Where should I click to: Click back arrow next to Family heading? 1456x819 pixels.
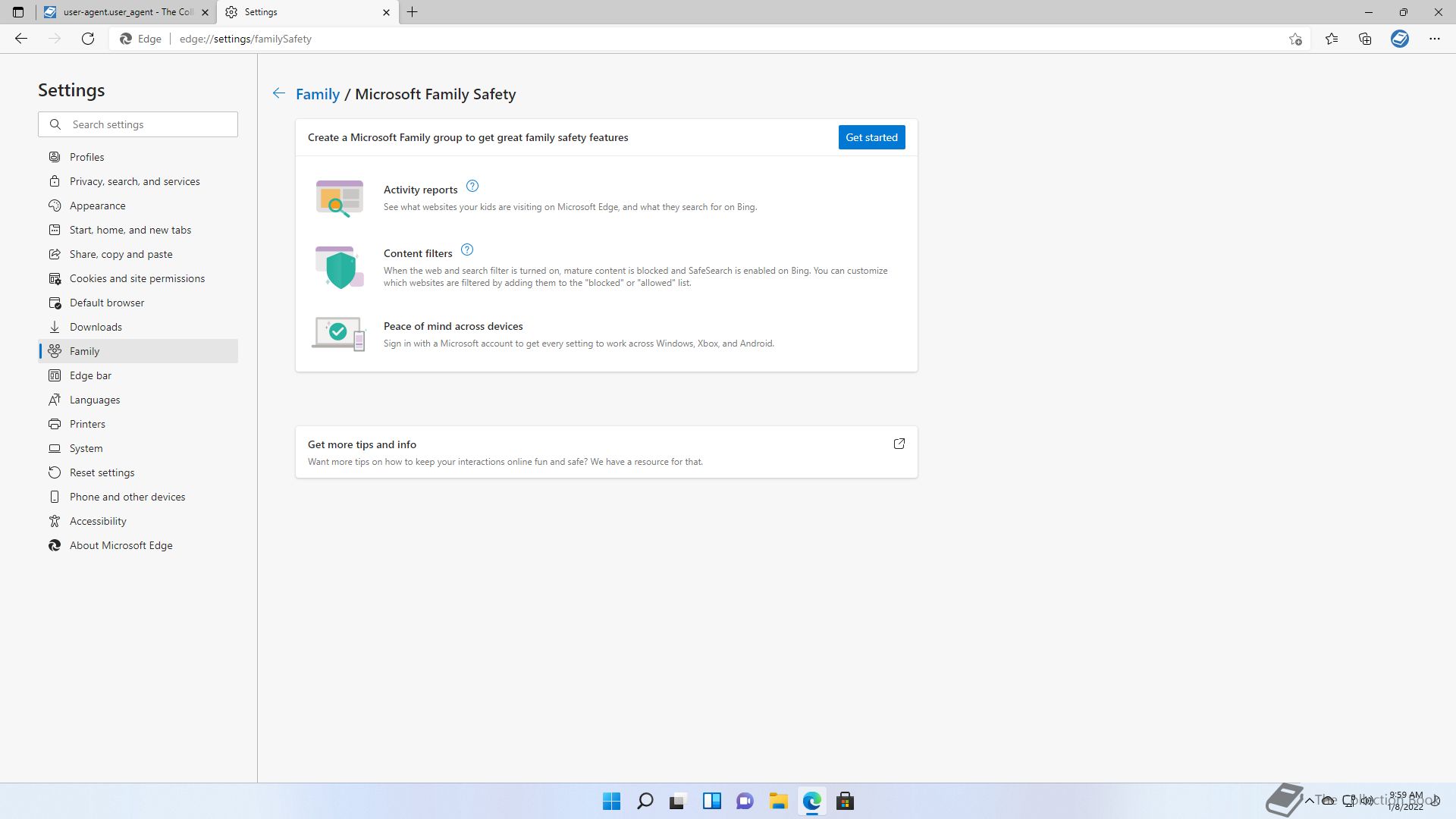(279, 93)
